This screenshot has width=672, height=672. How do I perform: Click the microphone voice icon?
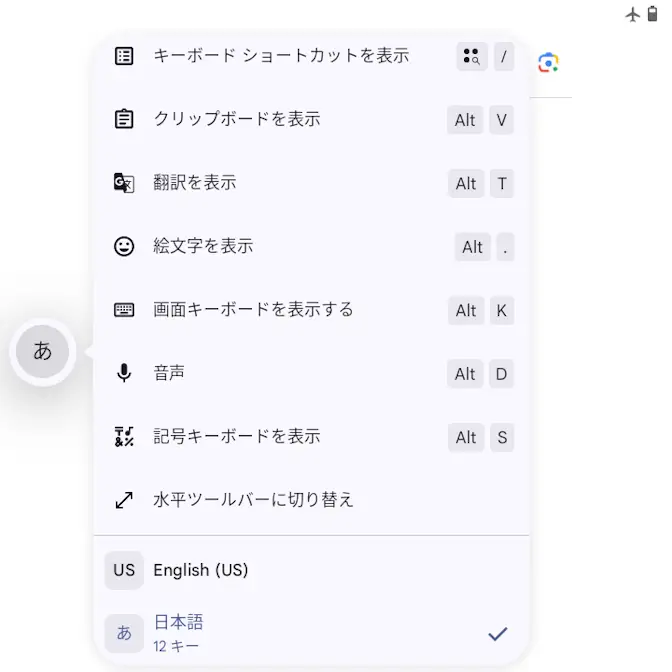(124, 374)
